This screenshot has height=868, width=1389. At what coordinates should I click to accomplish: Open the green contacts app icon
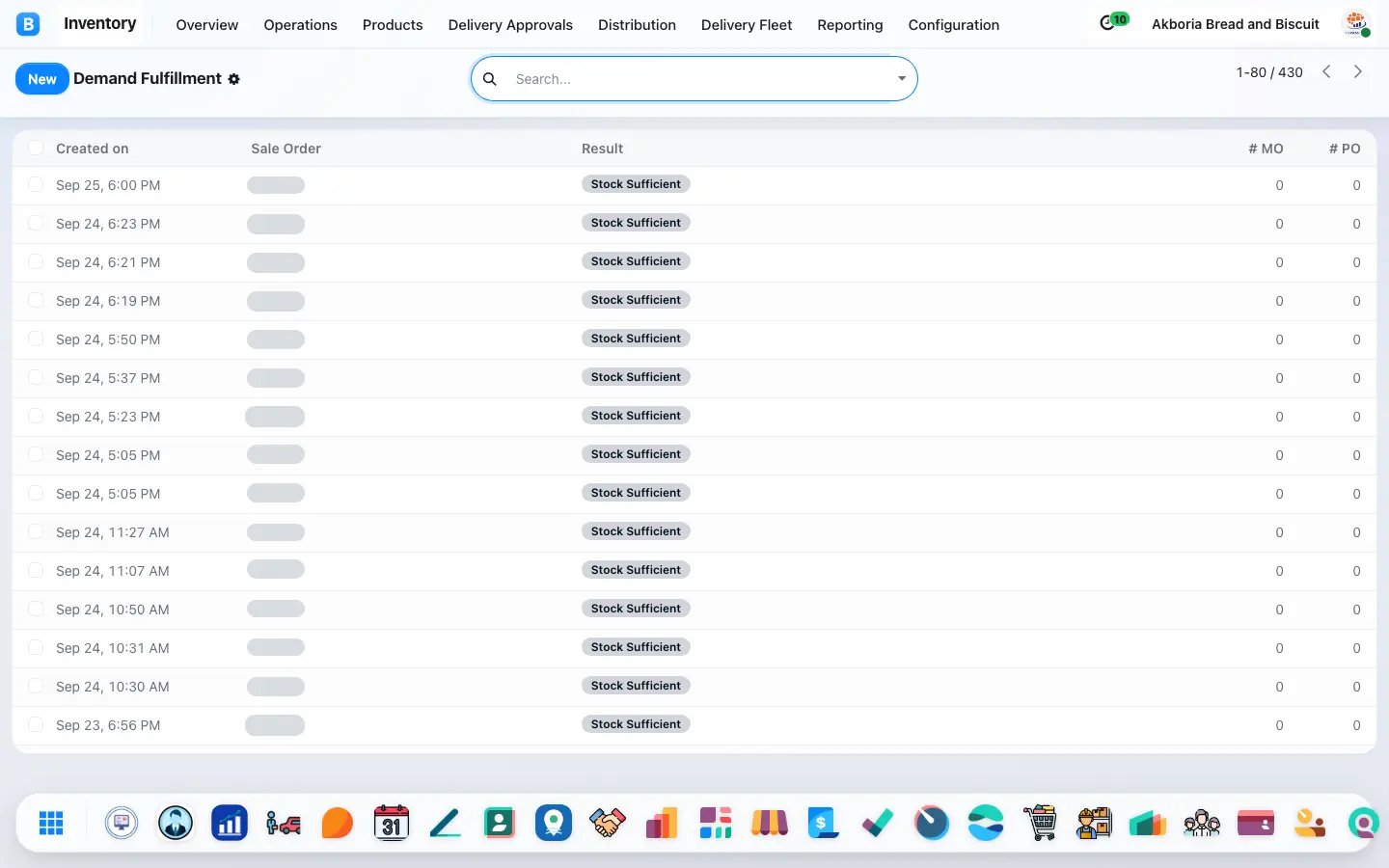[500, 823]
